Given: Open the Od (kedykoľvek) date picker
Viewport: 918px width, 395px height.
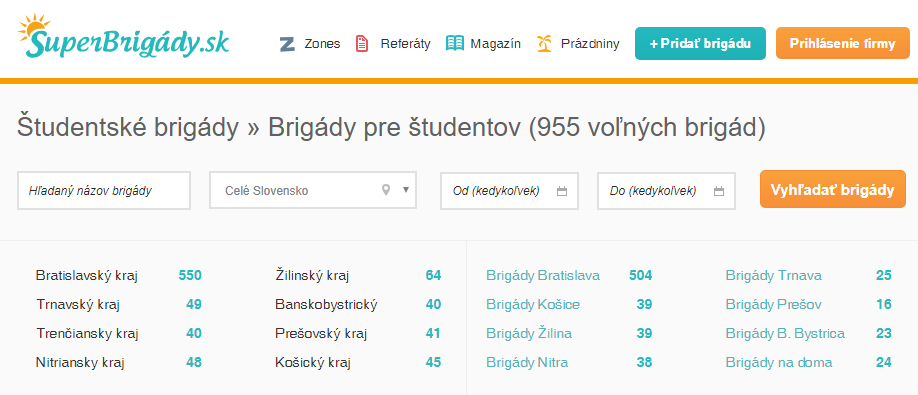Looking at the screenshot, I should (509, 191).
